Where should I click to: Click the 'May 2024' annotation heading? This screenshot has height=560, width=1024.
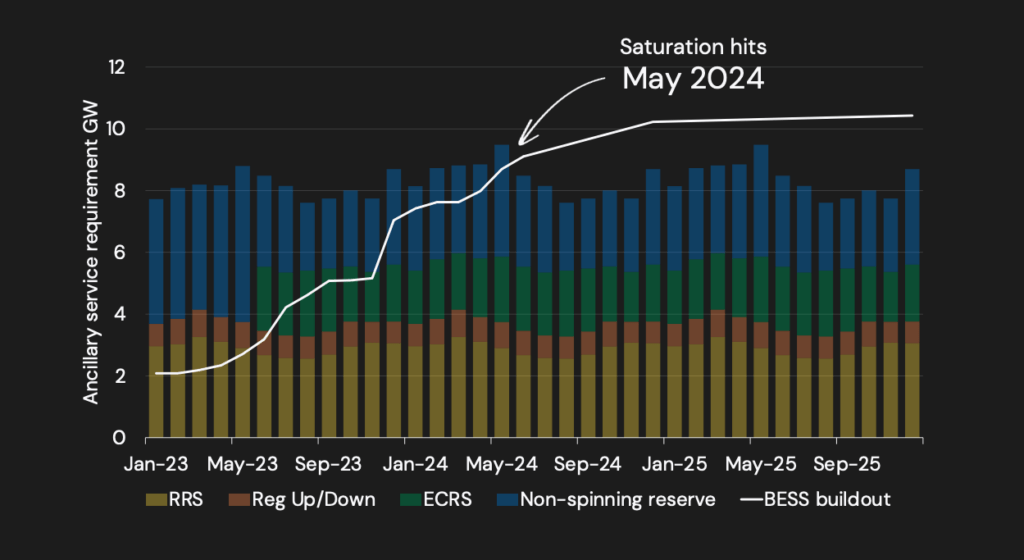pos(693,79)
